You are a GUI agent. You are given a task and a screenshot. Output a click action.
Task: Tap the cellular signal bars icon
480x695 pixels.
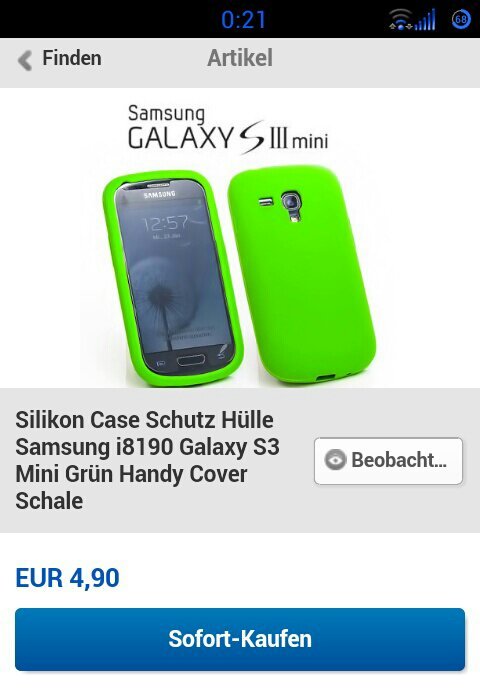point(425,20)
